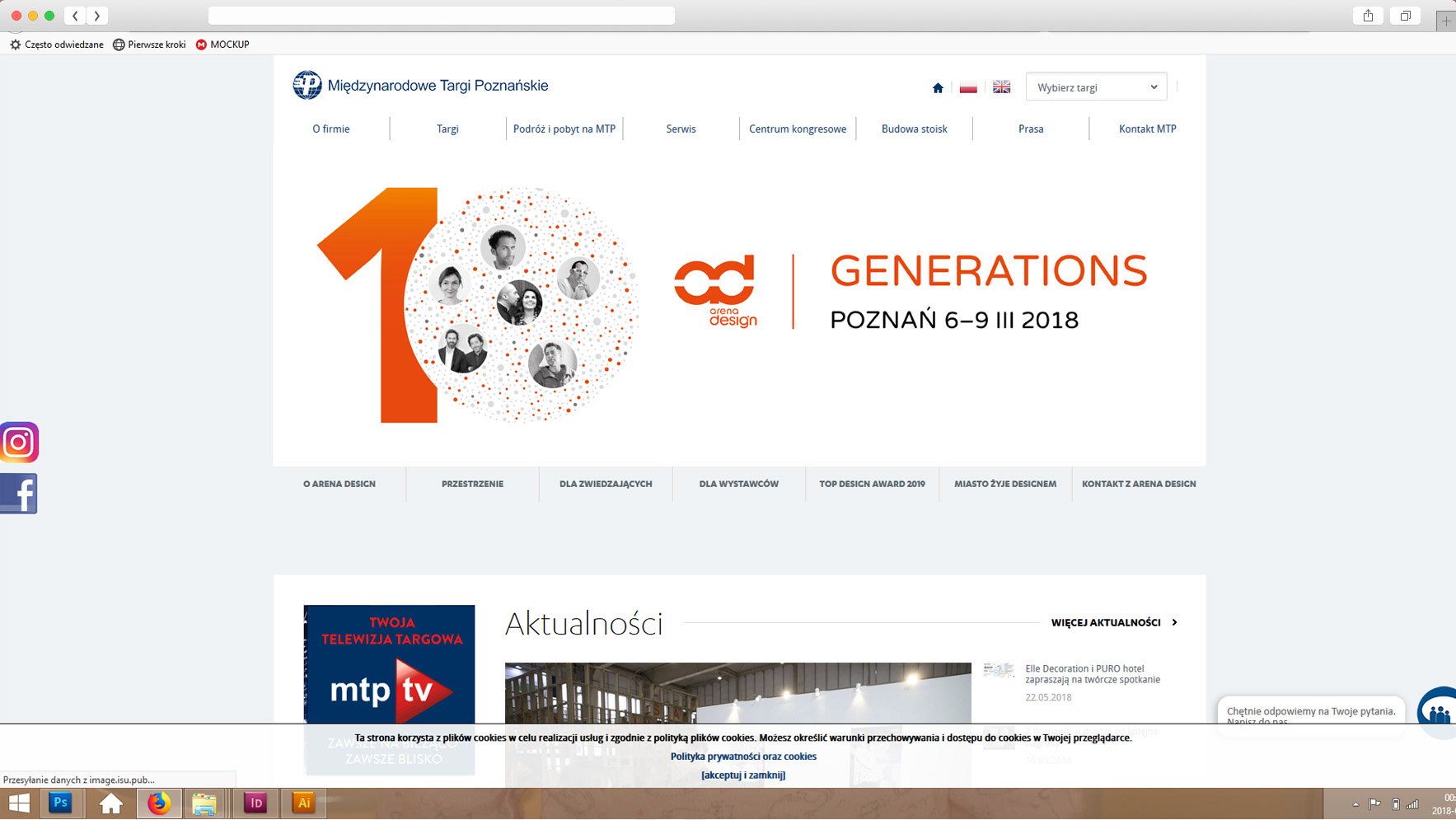Click 'WIĘCEJ AKTUALNOŚCI' link
Image resolution: width=1456 pixels, height=820 pixels.
[x=1114, y=623]
